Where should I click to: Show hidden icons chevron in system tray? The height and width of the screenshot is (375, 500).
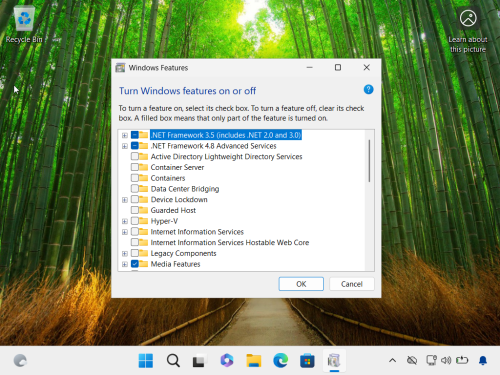tap(392, 360)
